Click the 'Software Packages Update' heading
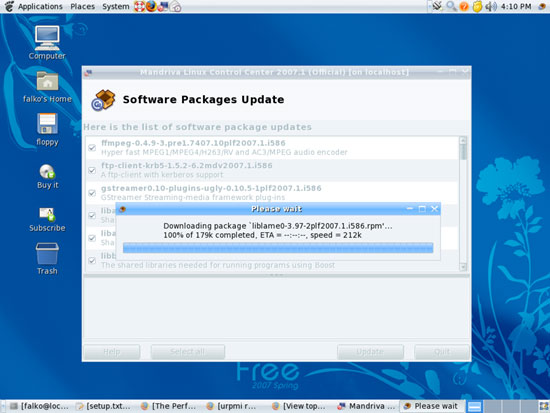 203,100
